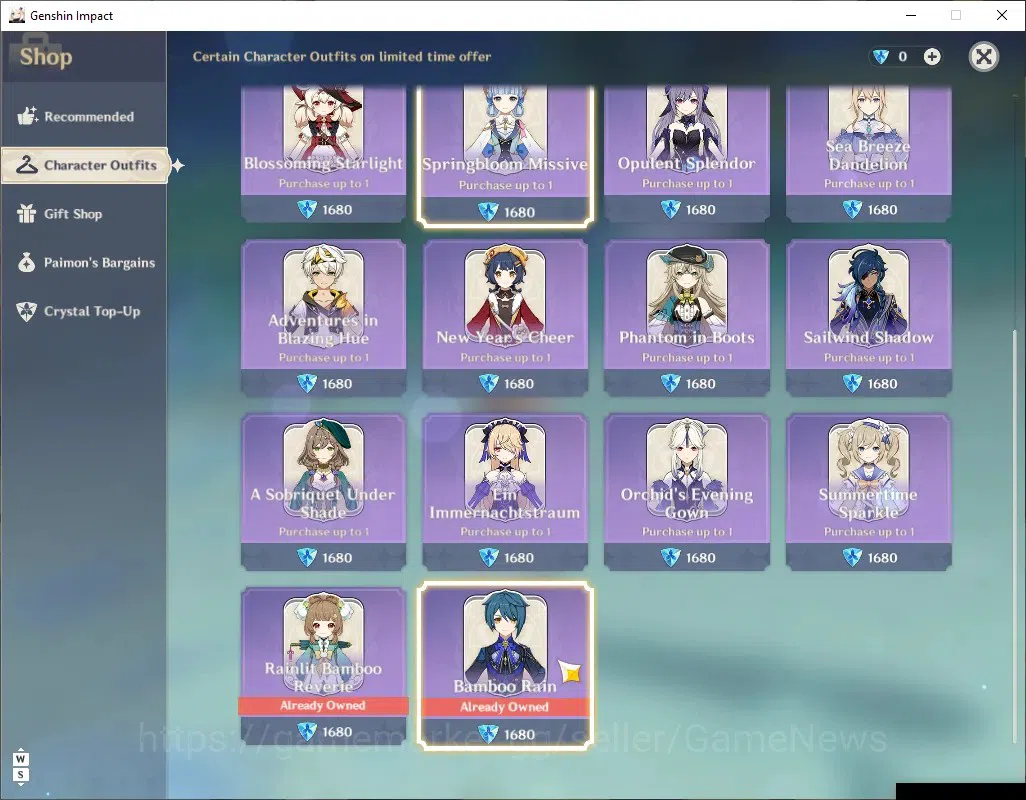This screenshot has height=800, width=1026.
Task: Click the Genshin Impact title bar icon
Action: [16, 15]
